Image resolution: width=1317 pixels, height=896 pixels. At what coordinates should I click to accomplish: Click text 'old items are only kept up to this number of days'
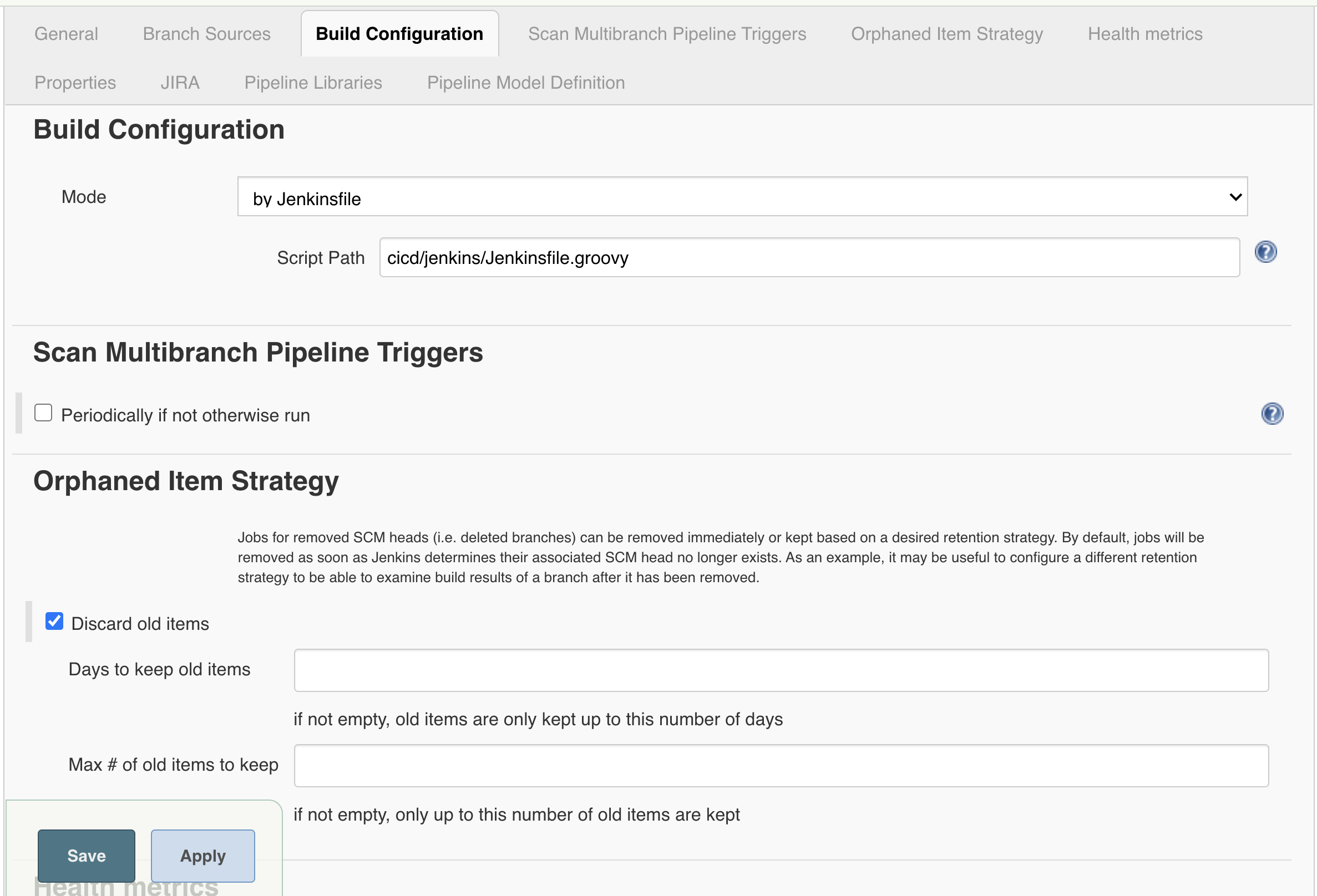[x=589, y=719]
